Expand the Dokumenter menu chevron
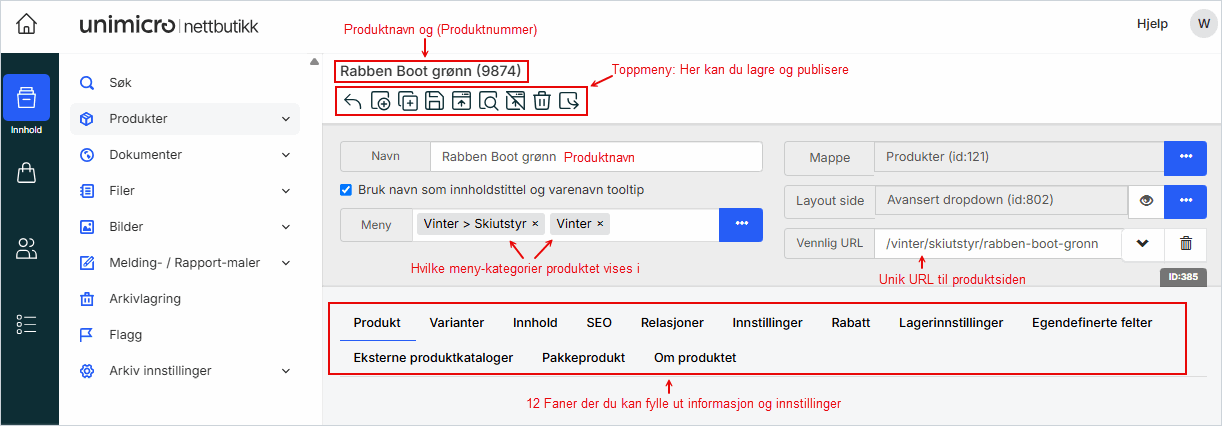Image resolution: width=1222 pixels, height=426 pixels. (x=286, y=155)
